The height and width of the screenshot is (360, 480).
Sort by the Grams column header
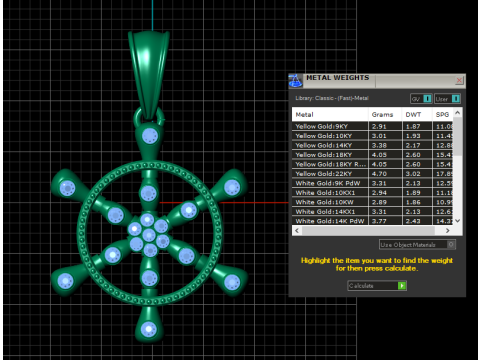[x=385, y=114]
